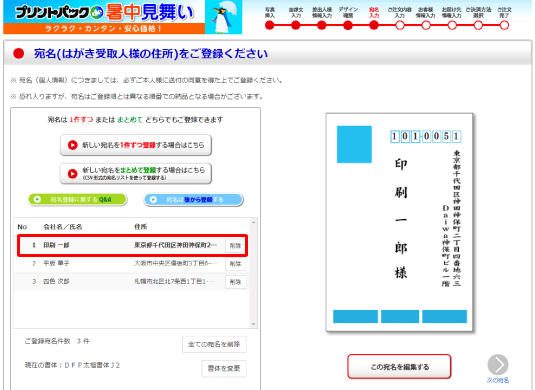Select address row 1 印刷 一郎
This screenshot has height=390, width=535.
click(x=132, y=245)
